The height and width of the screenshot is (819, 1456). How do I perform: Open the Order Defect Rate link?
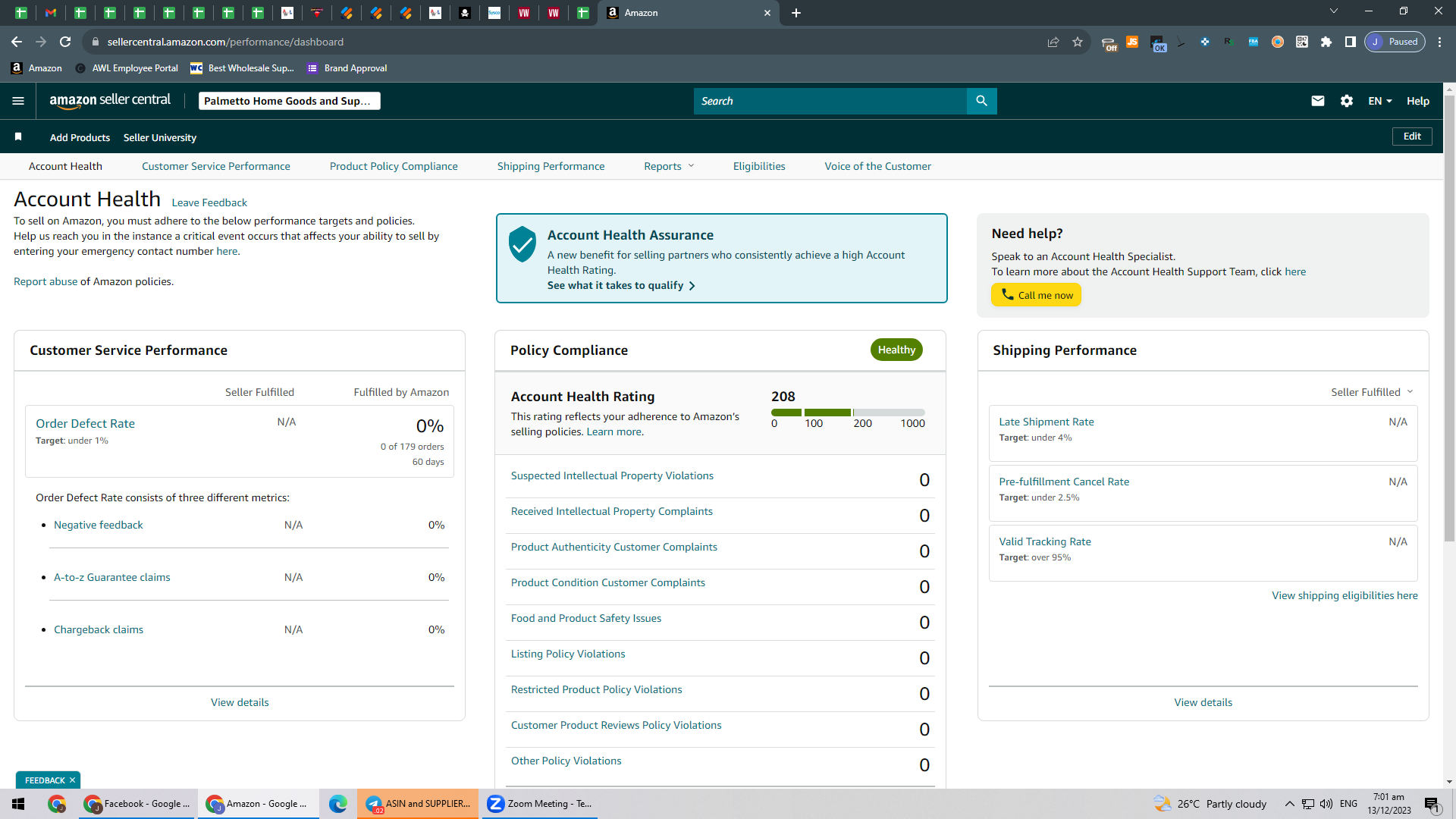(85, 423)
